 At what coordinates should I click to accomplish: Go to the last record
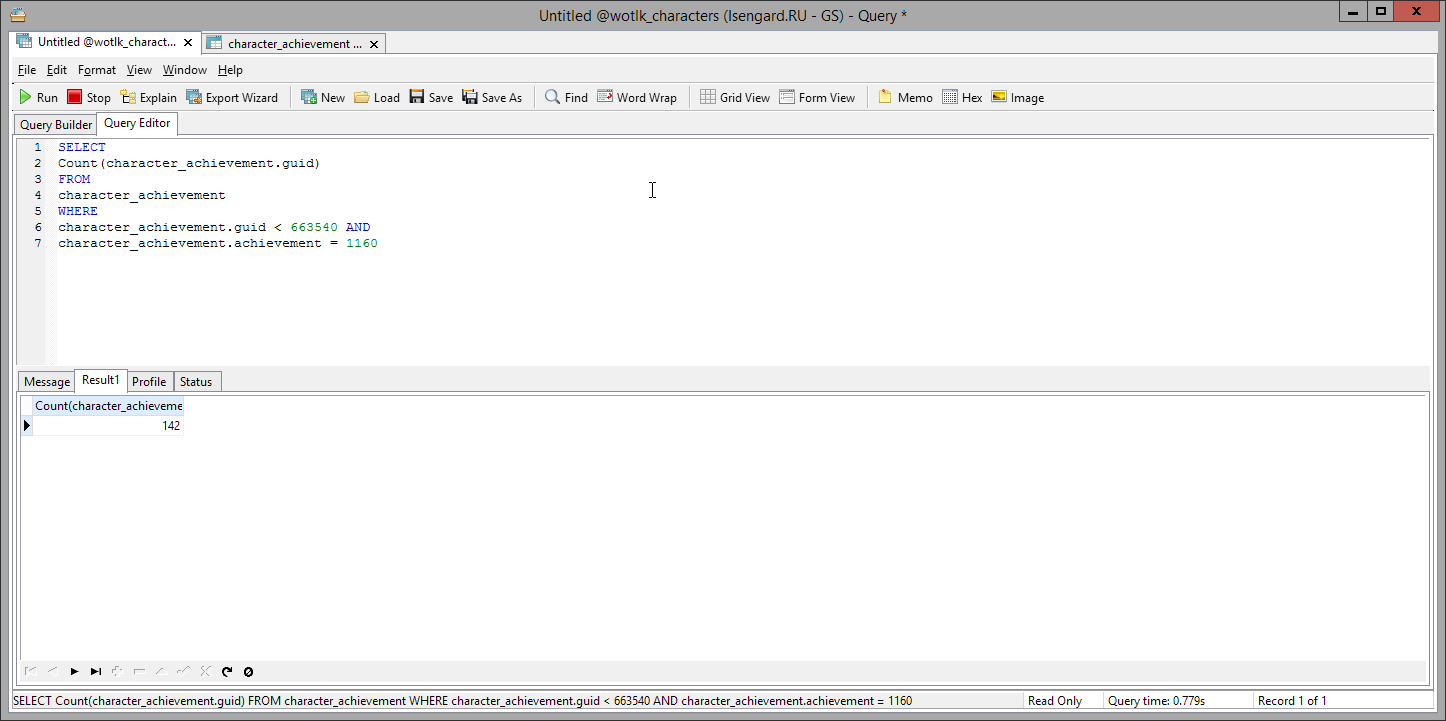point(96,672)
